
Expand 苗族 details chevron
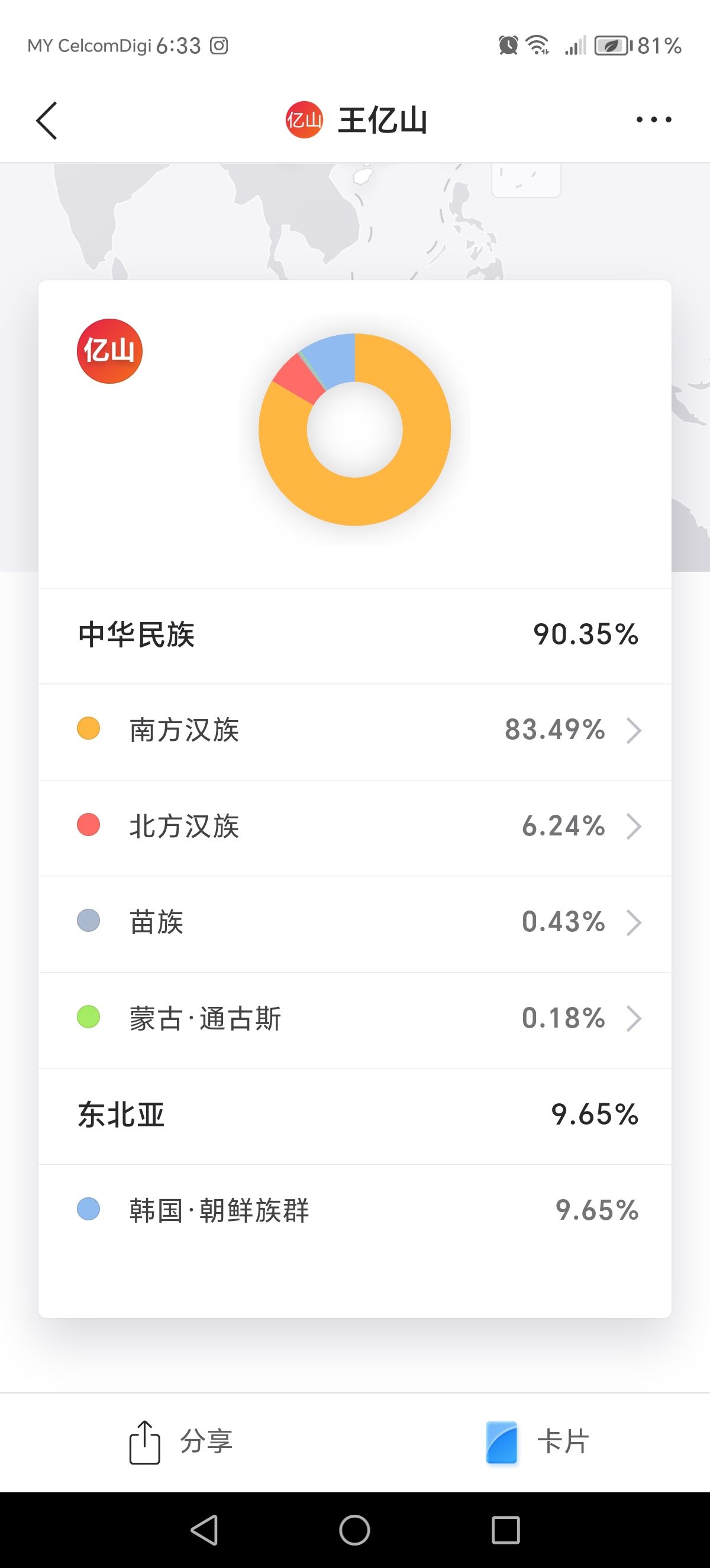634,923
